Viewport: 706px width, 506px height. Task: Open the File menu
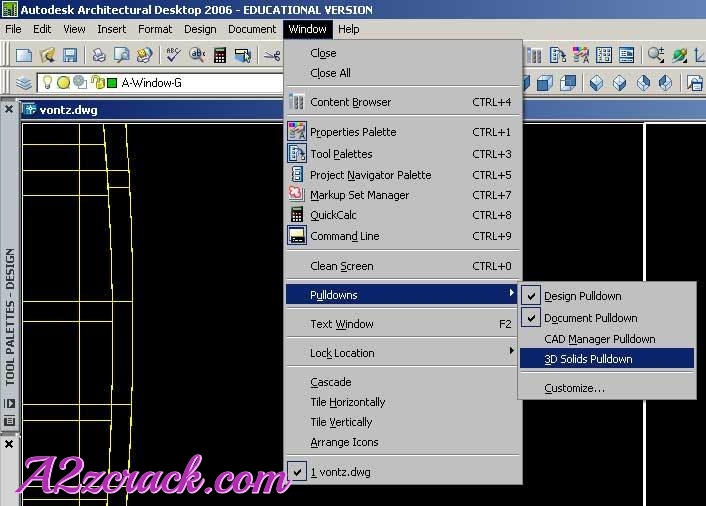pyautogui.click(x=13, y=29)
